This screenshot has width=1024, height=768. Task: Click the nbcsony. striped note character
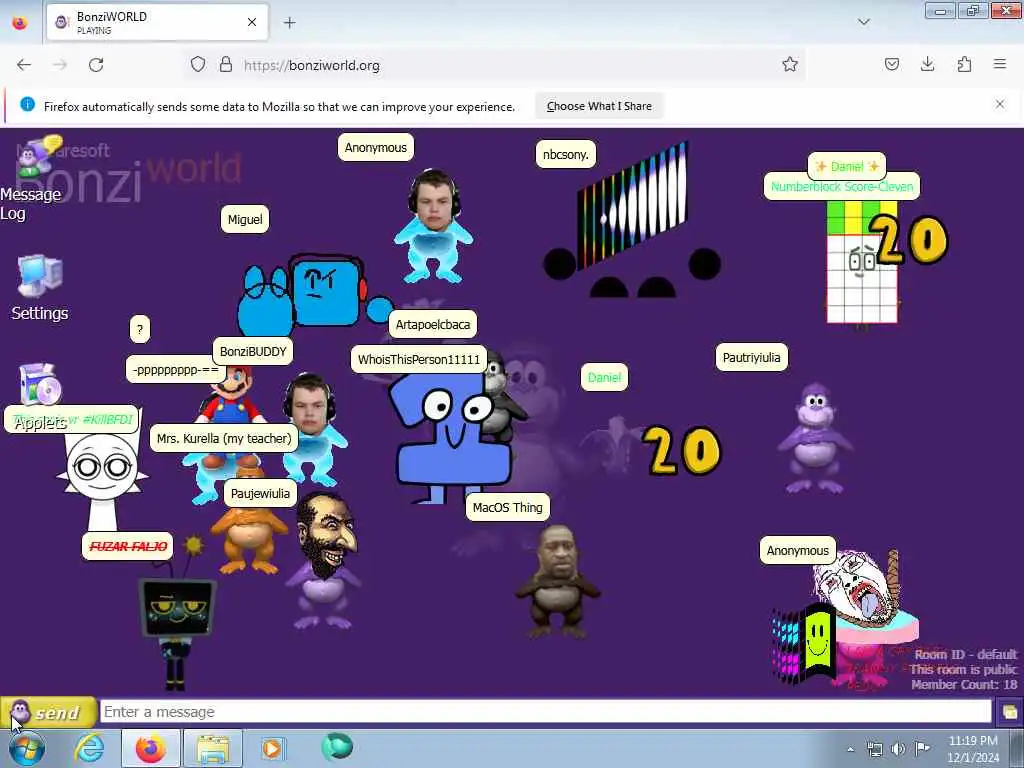632,219
